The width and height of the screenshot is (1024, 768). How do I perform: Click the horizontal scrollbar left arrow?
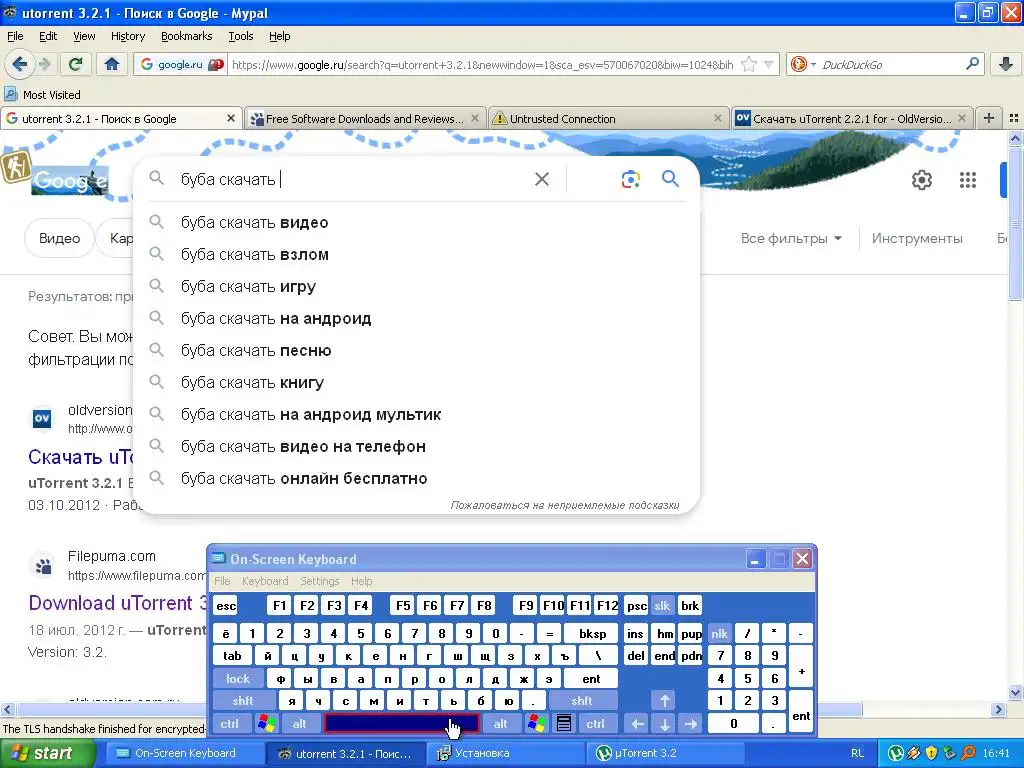pos(7,710)
